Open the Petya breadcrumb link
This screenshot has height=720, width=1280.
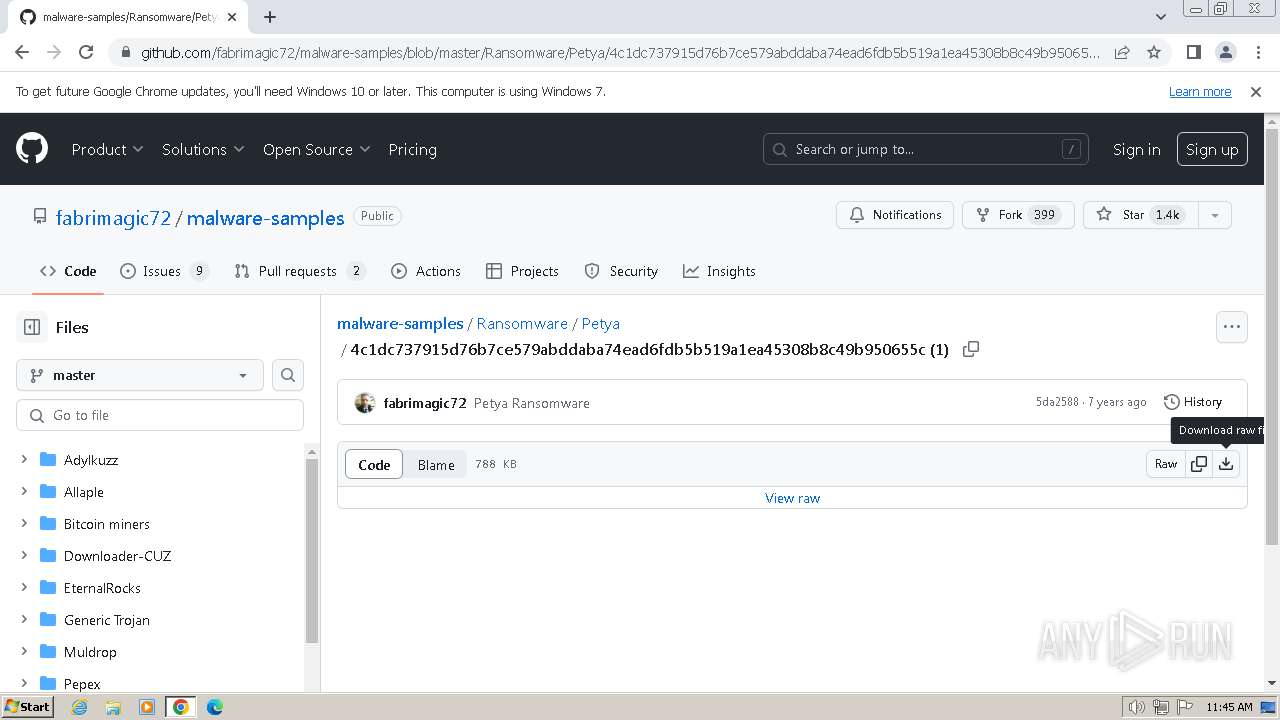(x=601, y=324)
